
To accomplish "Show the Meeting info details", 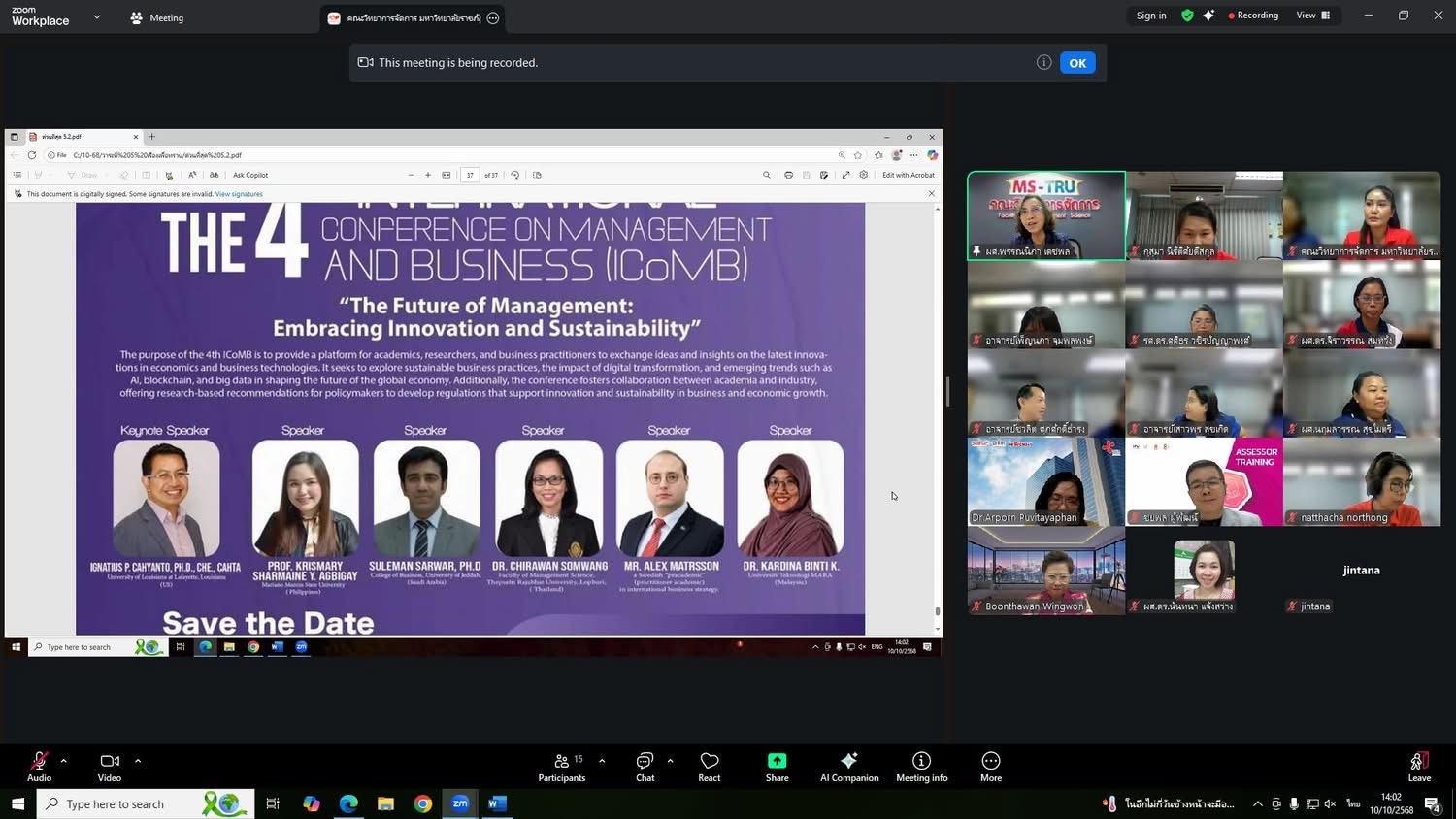I will click(x=921, y=766).
